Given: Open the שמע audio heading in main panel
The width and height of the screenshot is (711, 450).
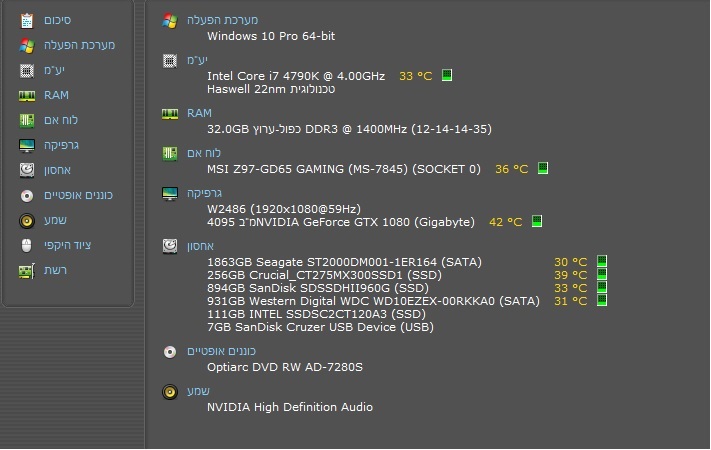Looking at the screenshot, I should 198,390.
